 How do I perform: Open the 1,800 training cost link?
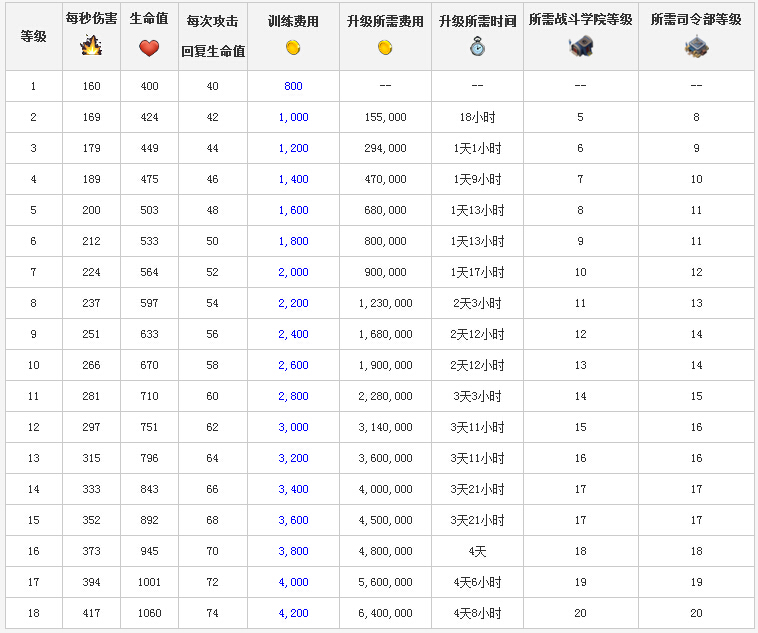click(x=293, y=241)
